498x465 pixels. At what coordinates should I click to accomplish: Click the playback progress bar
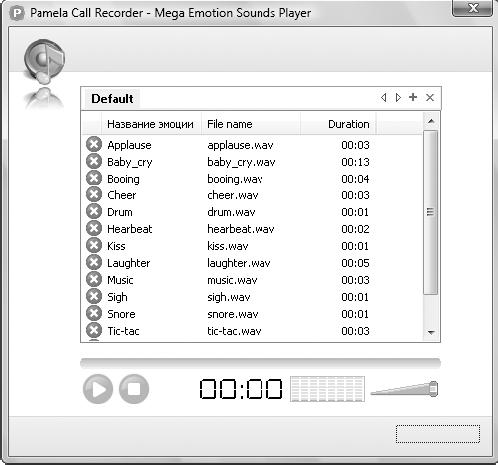click(260, 363)
